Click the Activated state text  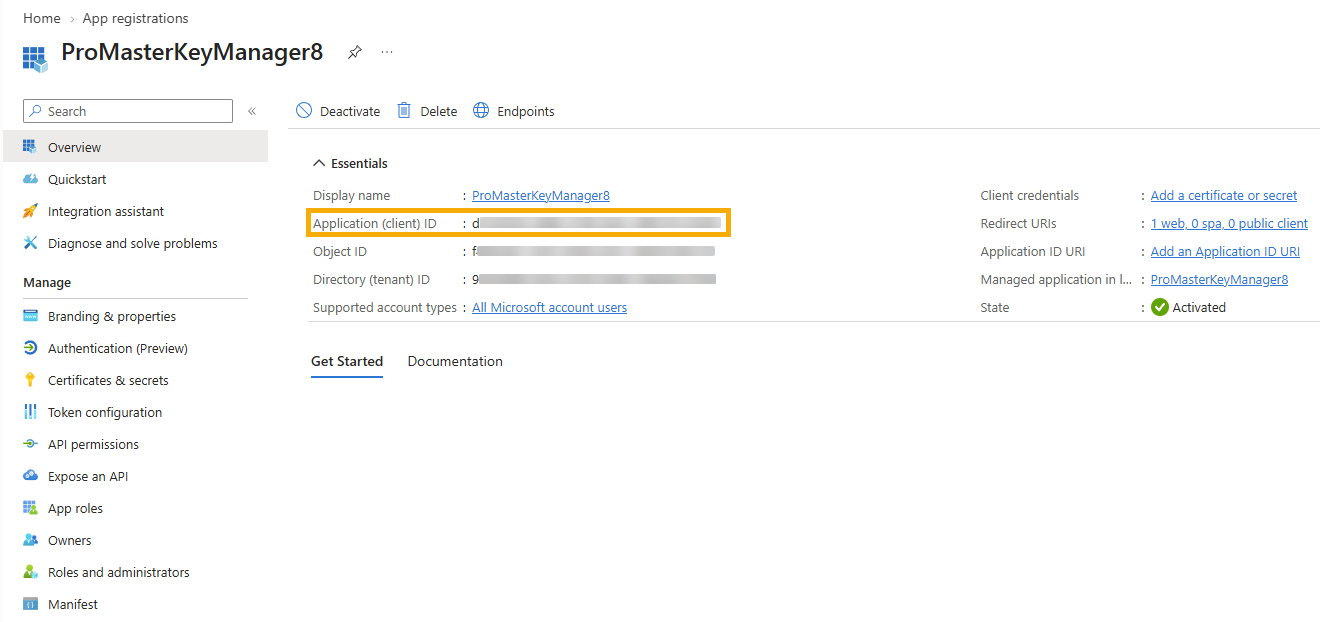coord(1199,307)
